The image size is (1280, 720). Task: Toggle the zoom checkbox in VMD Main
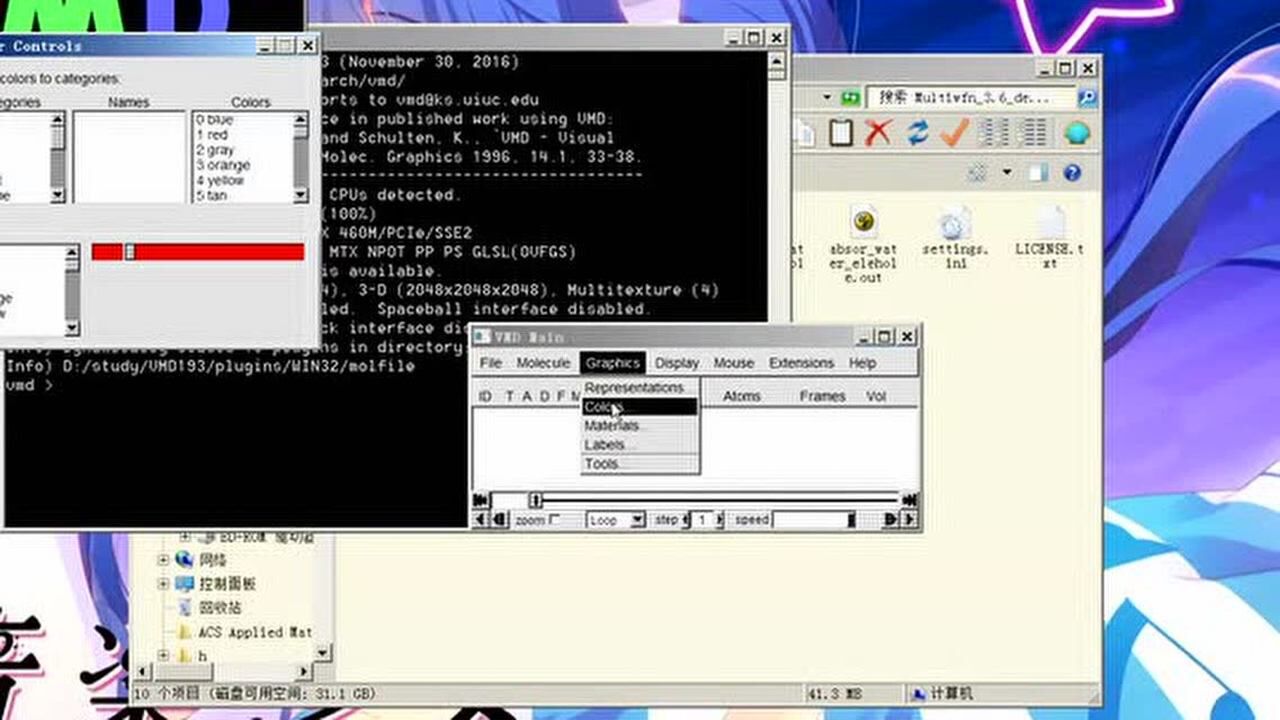[x=555, y=520]
